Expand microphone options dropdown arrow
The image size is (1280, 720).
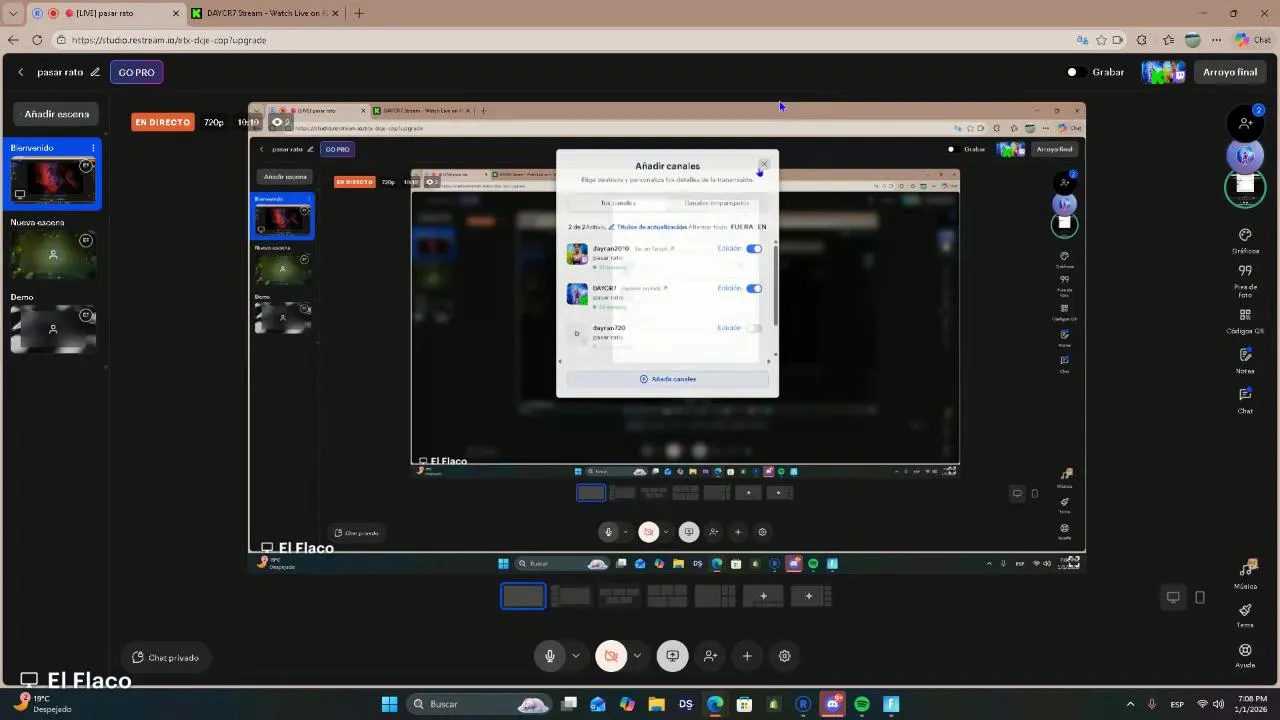(x=575, y=656)
